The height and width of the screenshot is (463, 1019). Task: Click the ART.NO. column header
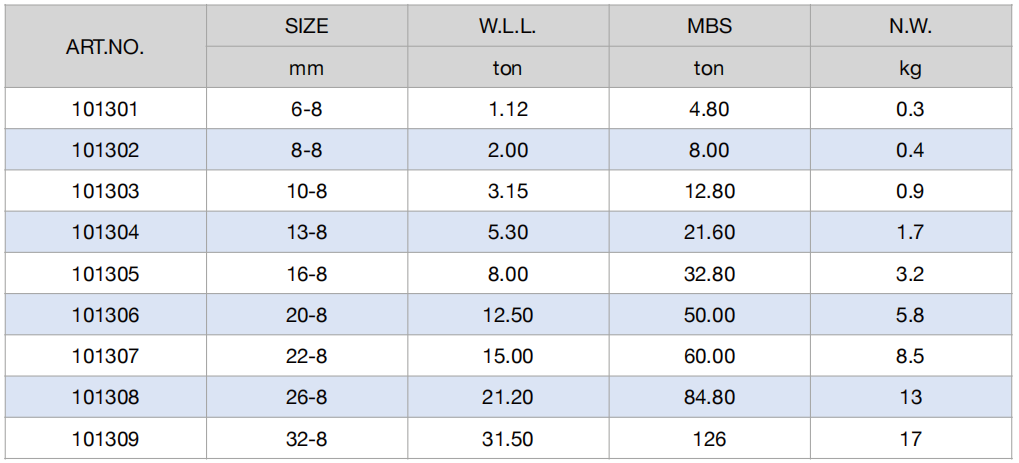coord(105,47)
